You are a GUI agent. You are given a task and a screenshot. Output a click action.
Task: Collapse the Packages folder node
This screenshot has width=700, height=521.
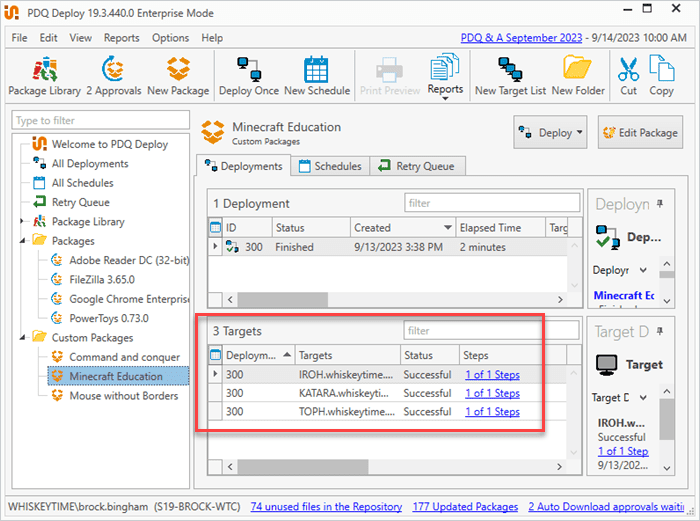click(22, 241)
